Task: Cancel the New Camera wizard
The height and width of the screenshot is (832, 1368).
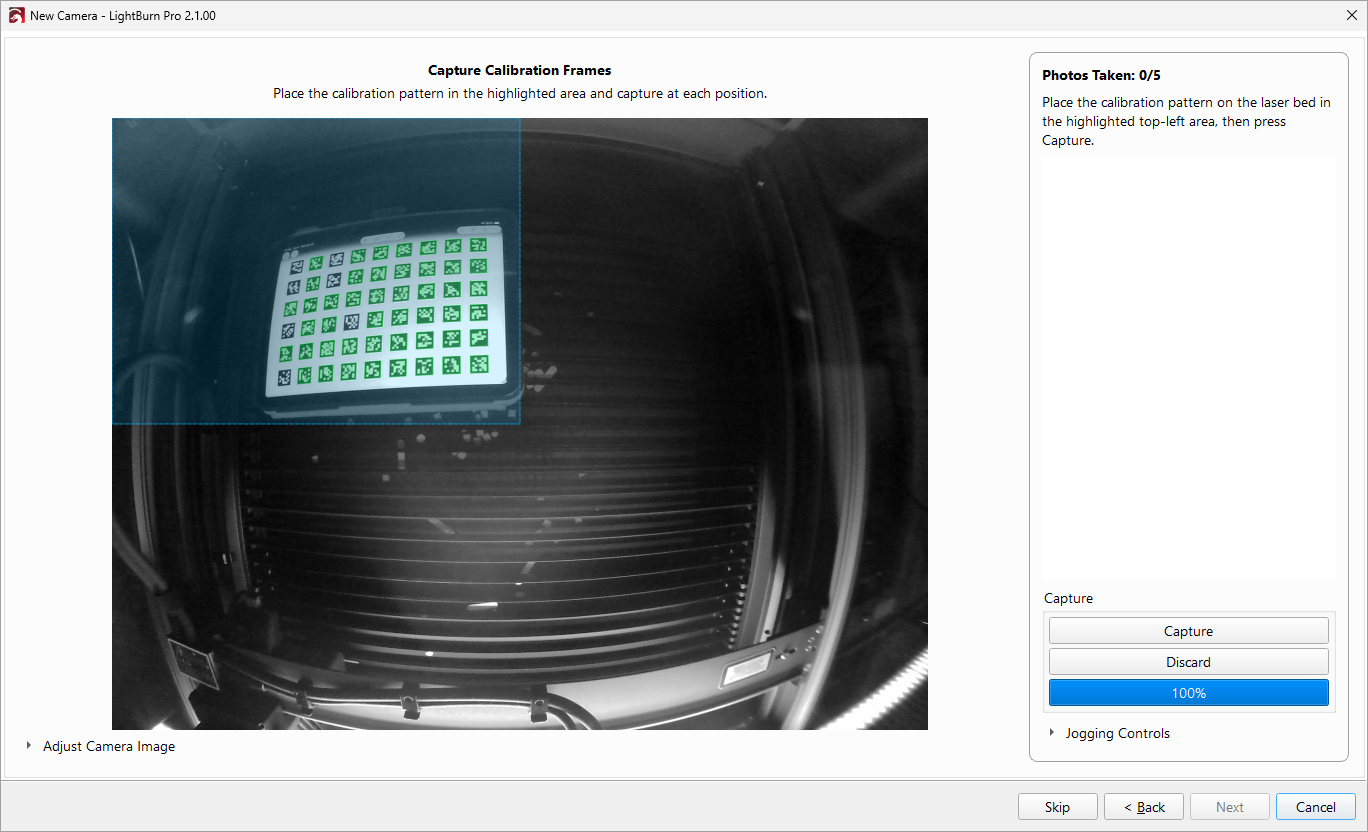Action: coord(1316,807)
